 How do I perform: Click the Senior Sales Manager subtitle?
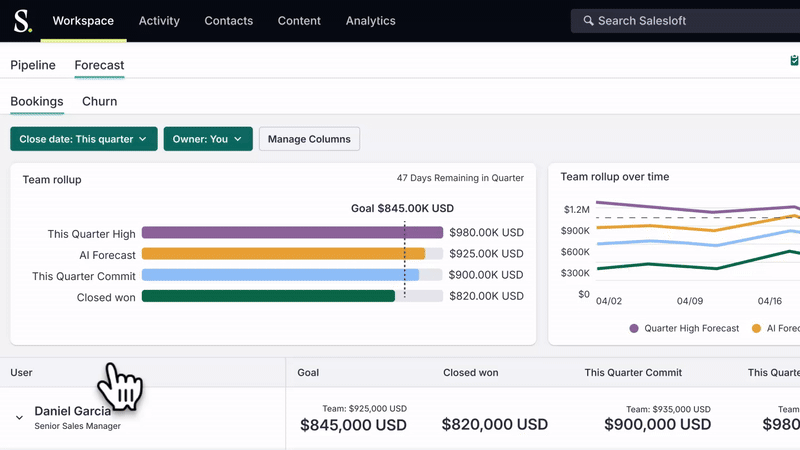point(78,426)
